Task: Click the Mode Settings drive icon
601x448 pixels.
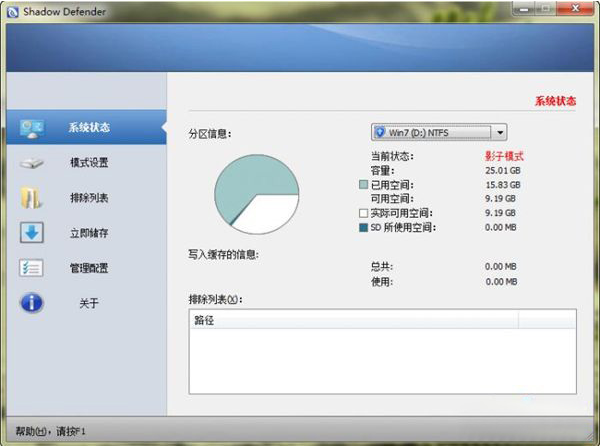Action: pos(31,163)
